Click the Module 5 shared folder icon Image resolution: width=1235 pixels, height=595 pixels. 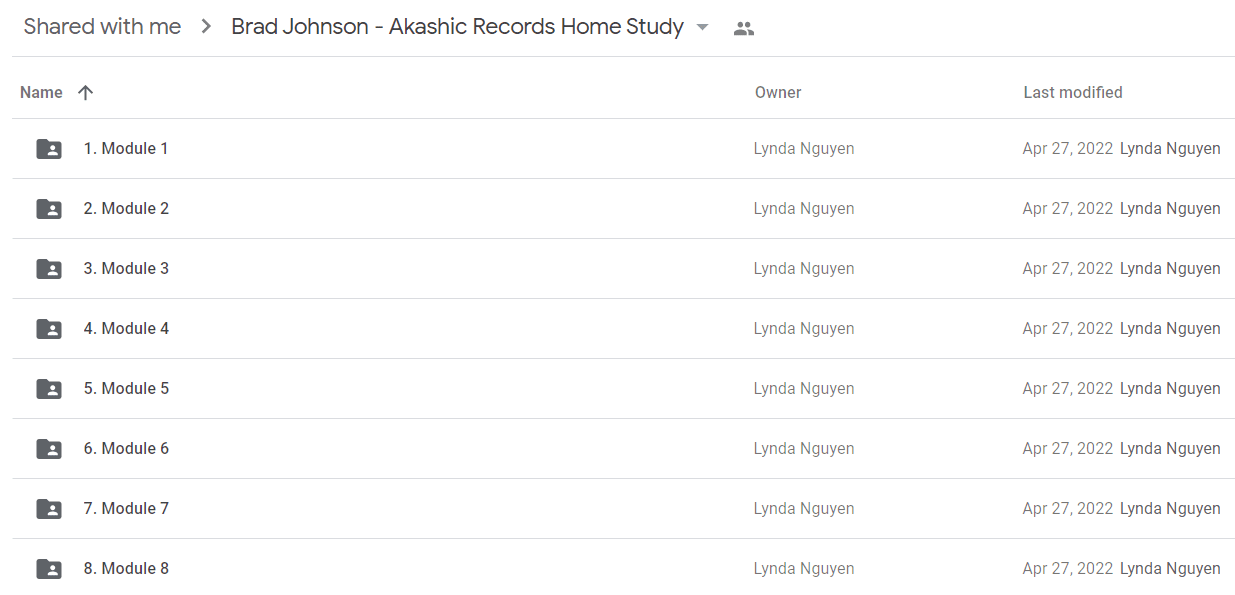(49, 389)
